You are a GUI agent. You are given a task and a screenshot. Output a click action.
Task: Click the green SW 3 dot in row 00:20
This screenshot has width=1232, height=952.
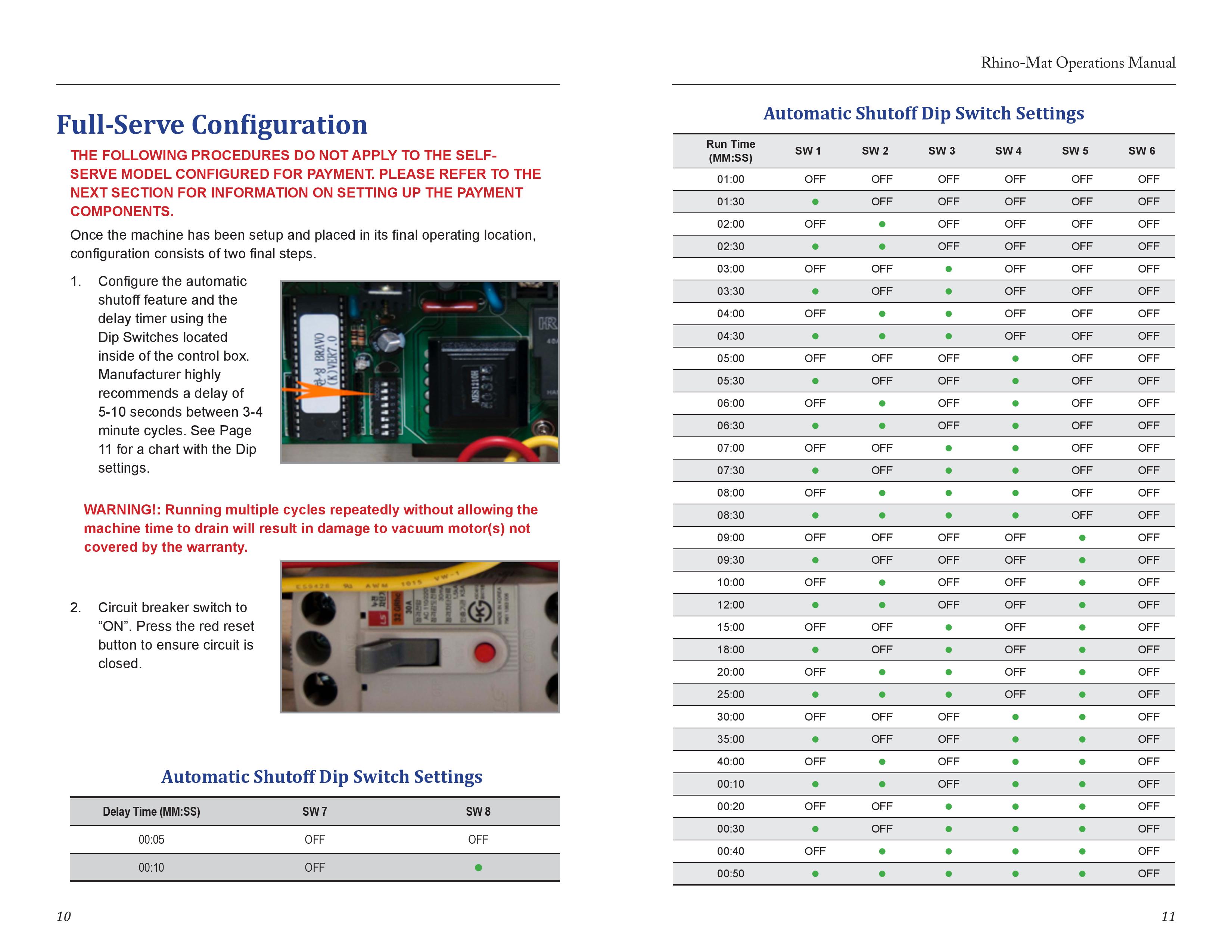(948, 806)
